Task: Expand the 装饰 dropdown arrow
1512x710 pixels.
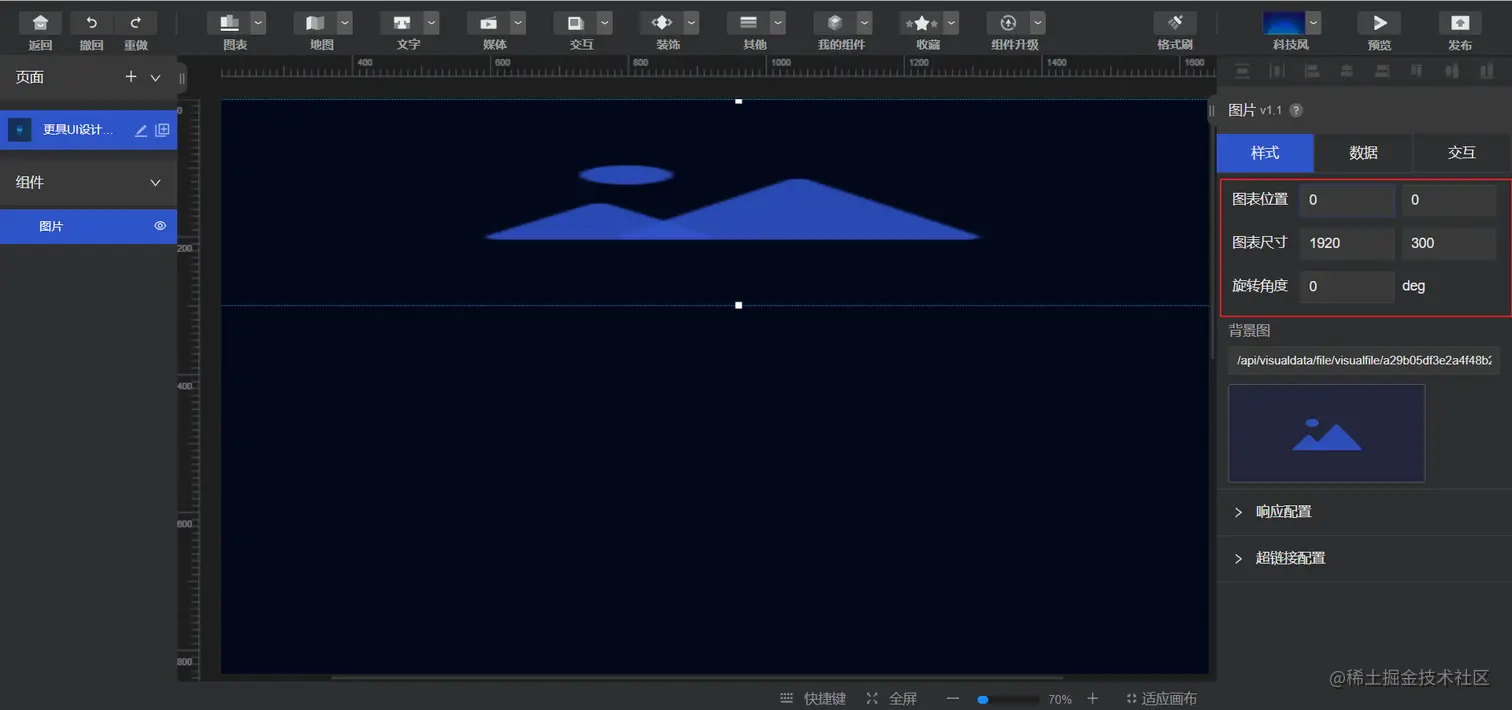Action: pos(691,23)
